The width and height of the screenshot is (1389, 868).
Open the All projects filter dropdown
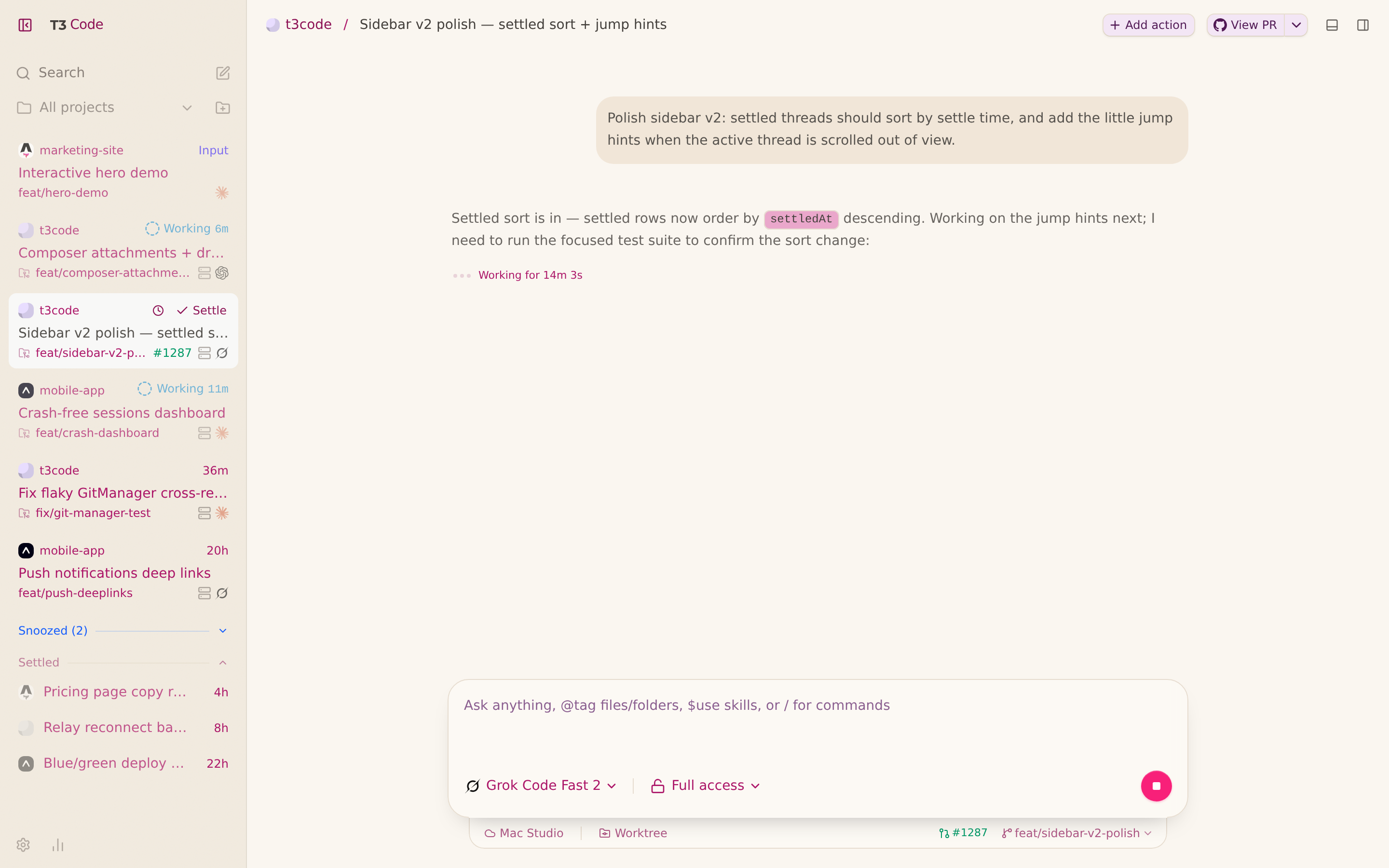[x=105, y=108]
